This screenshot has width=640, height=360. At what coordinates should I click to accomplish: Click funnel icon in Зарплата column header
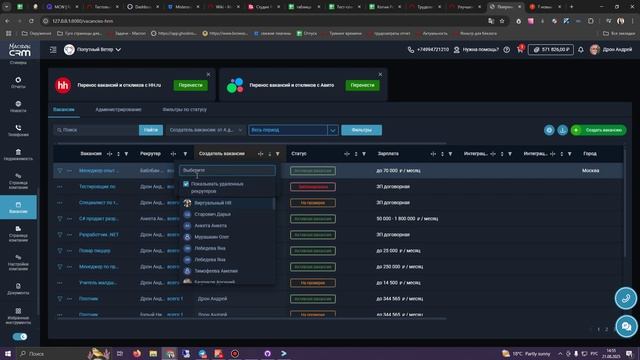[450, 154]
